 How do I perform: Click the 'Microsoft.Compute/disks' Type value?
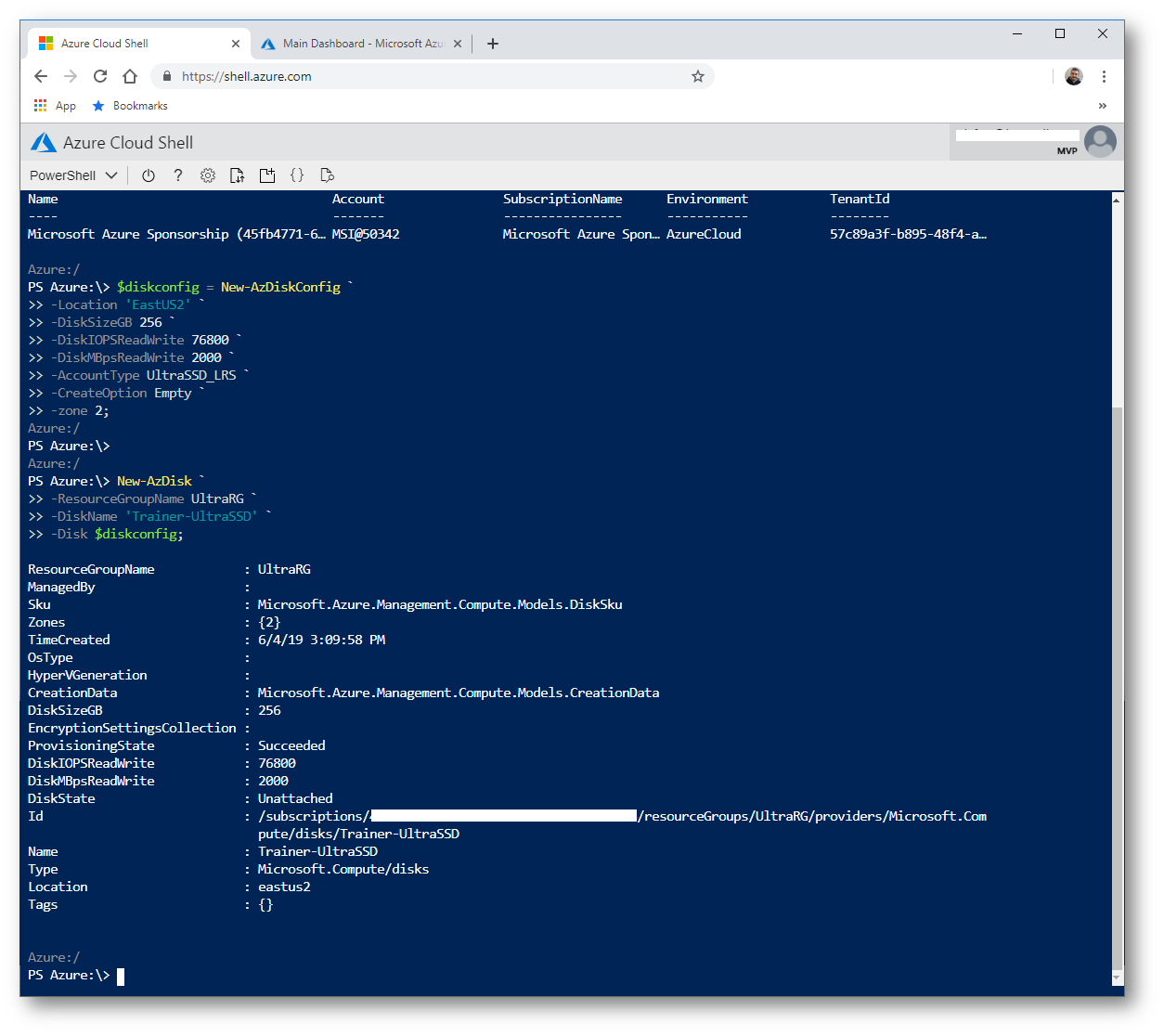343,869
